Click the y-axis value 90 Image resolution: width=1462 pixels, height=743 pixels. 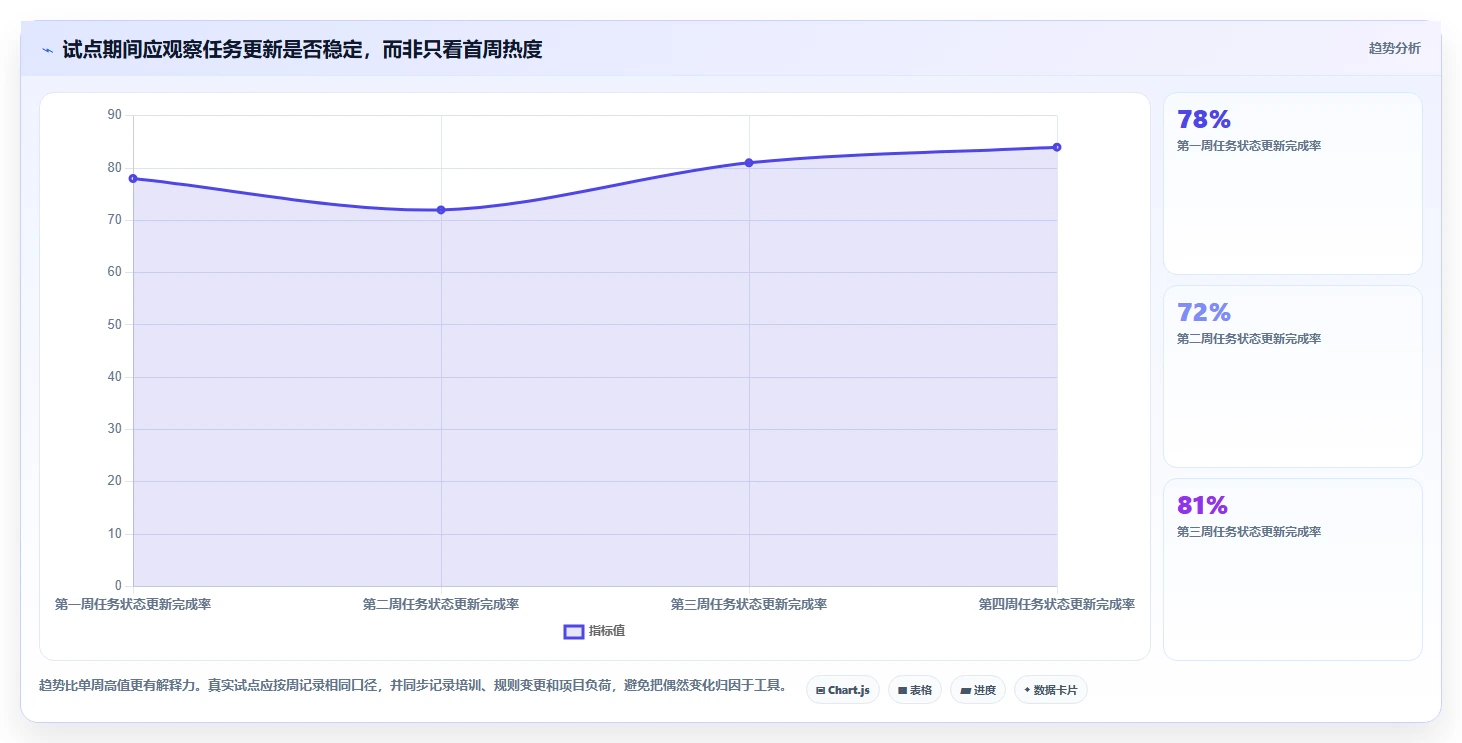(x=114, y=115)
